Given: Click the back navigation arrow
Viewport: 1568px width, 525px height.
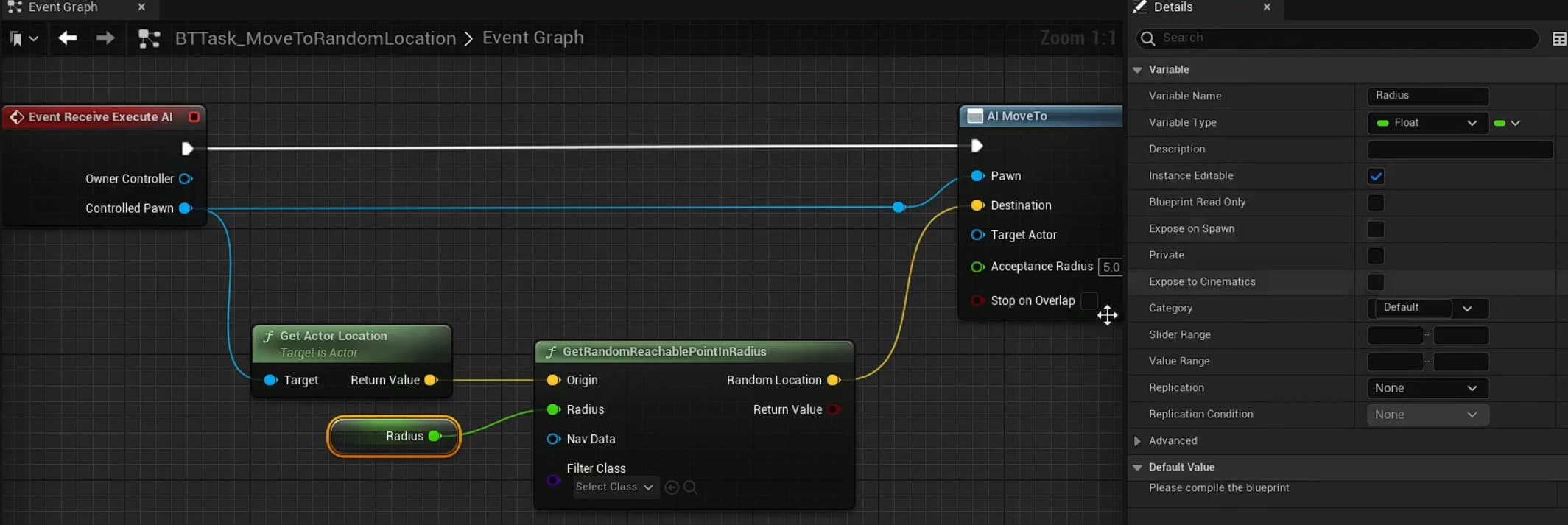Looking at the screenshot, I should click(x=68, y=38).
